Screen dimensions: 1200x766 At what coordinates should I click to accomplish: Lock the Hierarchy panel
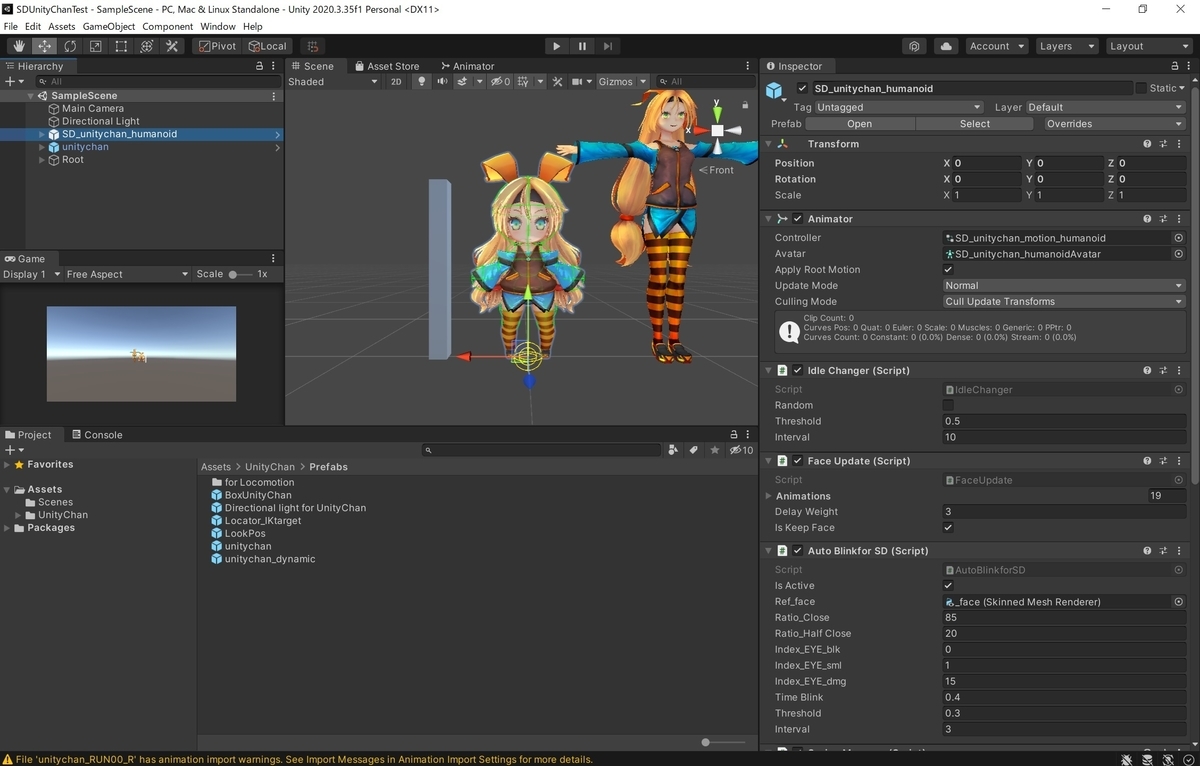(257, 66)
